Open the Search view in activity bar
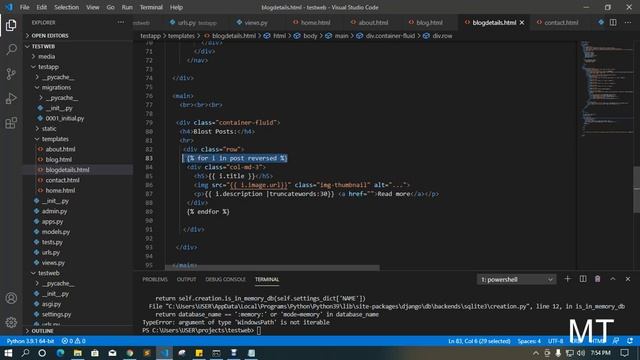 (11, 50)
